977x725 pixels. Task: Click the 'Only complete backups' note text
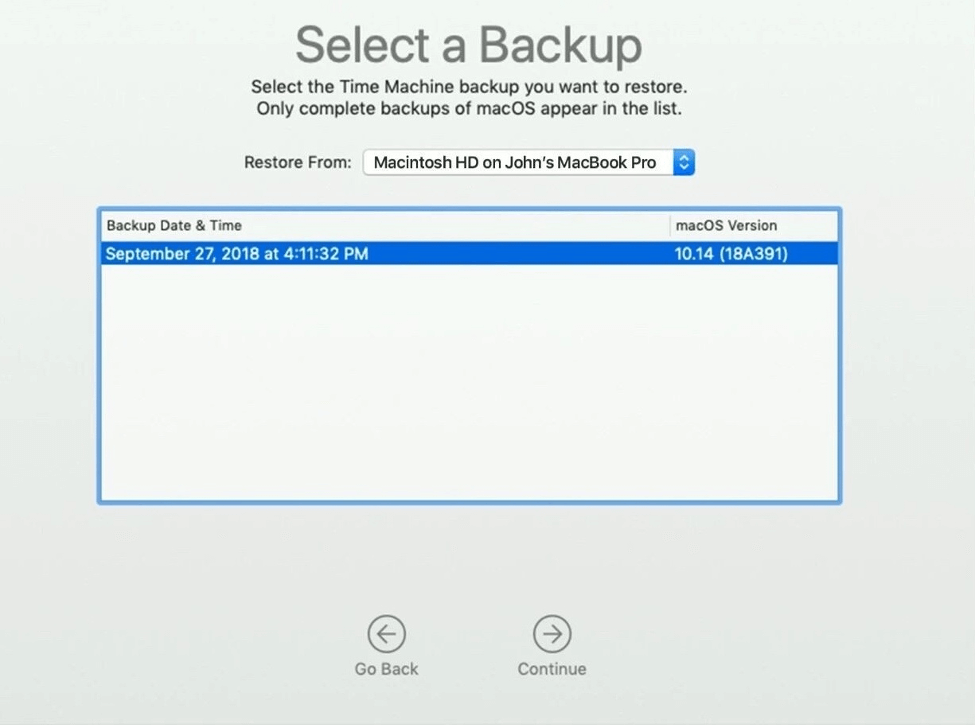468,108
